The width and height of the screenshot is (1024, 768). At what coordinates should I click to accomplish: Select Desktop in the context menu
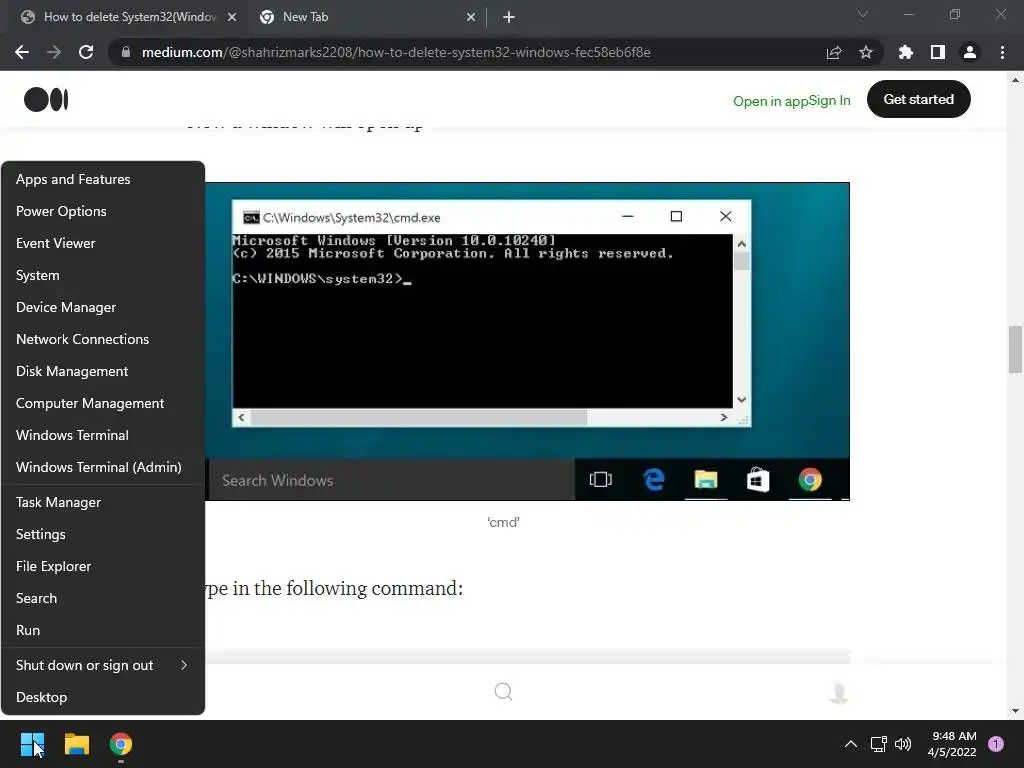click(103, 697)
